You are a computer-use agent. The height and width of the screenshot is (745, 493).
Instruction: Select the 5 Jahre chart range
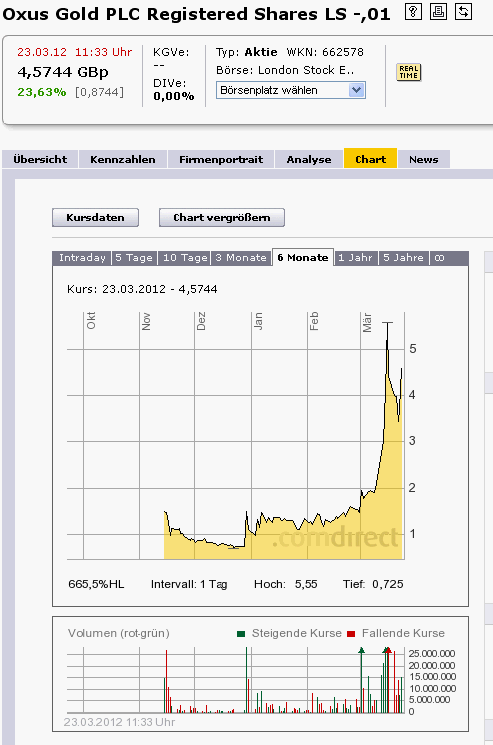pos(403,258)
